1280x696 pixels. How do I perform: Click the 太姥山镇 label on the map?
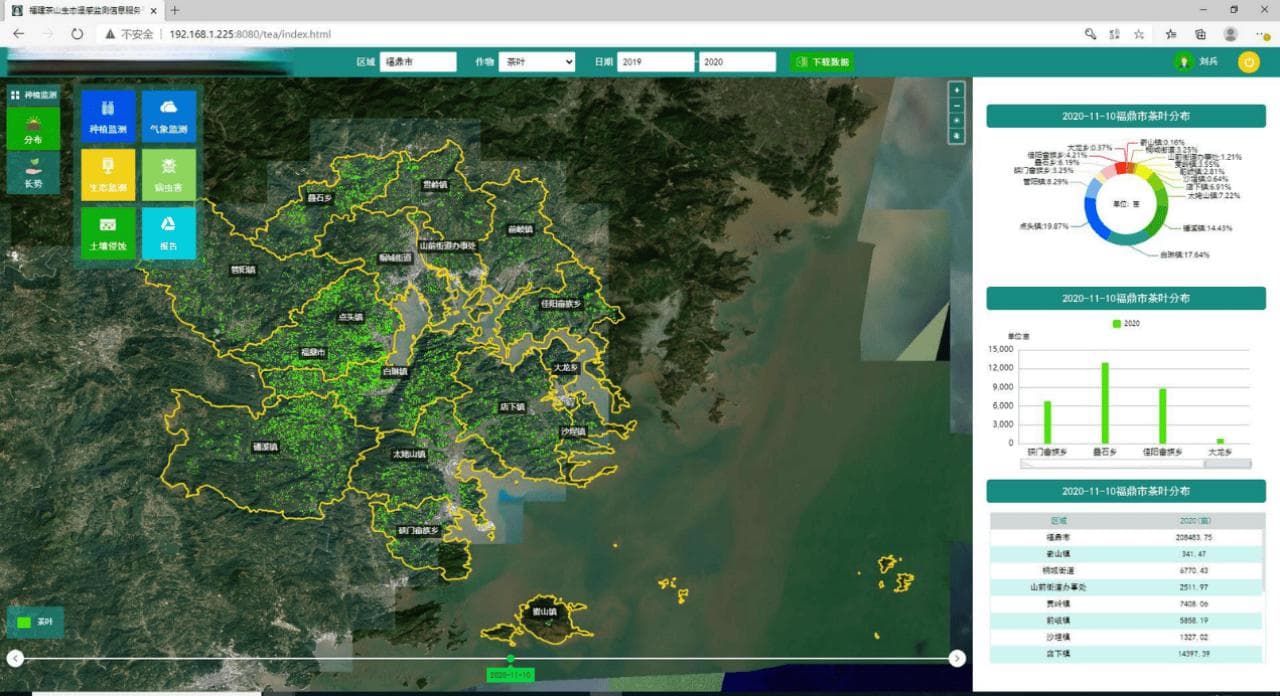pyautogui.click(x=409, y=454)
